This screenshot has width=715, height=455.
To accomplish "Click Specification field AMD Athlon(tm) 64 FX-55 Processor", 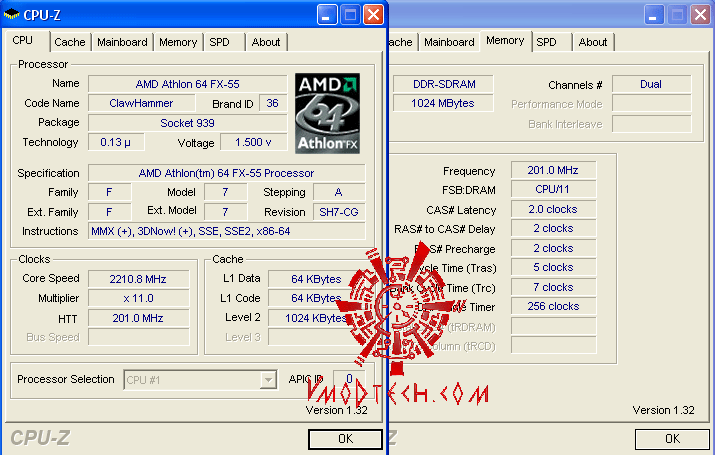I will (227, 173).
